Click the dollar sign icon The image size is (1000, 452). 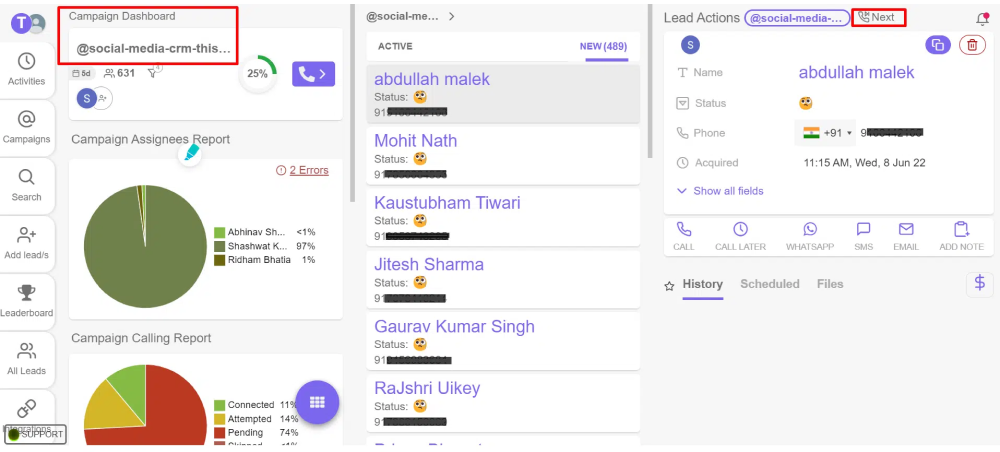pyautogui.click(x=980, y=284)
